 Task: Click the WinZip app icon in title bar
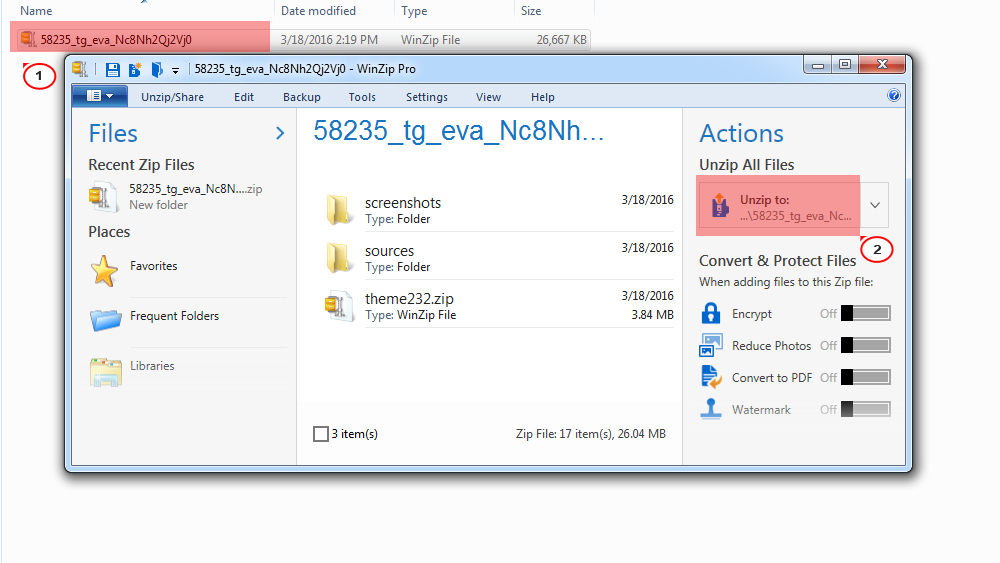point(80,69)
